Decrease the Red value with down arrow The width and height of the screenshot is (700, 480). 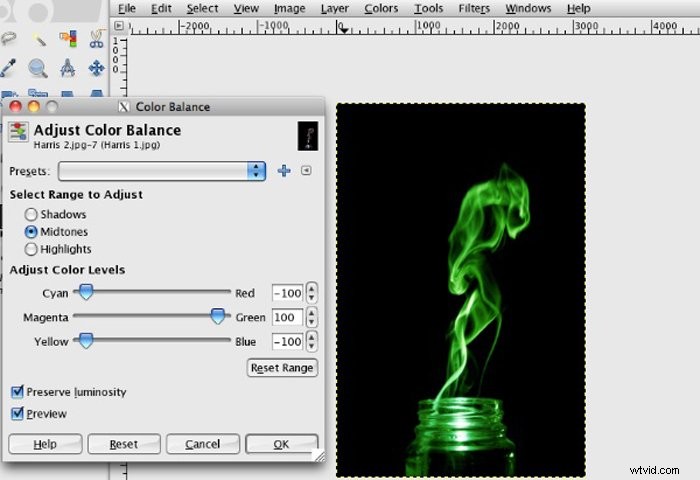[x=312, y=298]
